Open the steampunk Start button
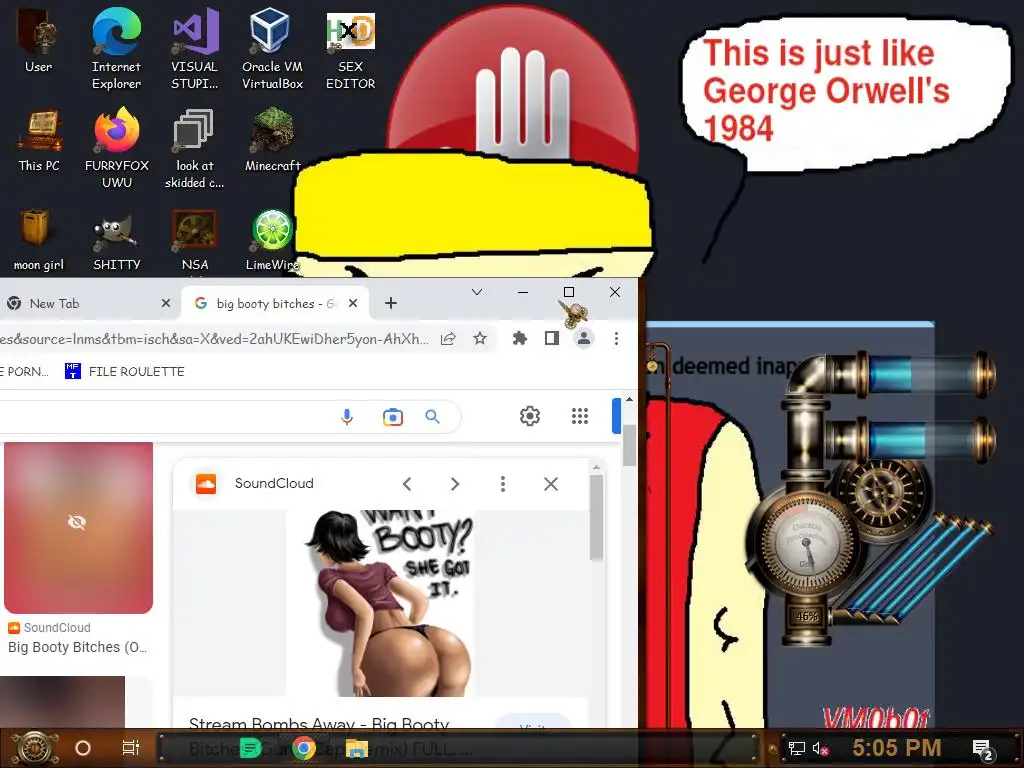This screenshot has width=1024, height=768. tap(34, 748)
